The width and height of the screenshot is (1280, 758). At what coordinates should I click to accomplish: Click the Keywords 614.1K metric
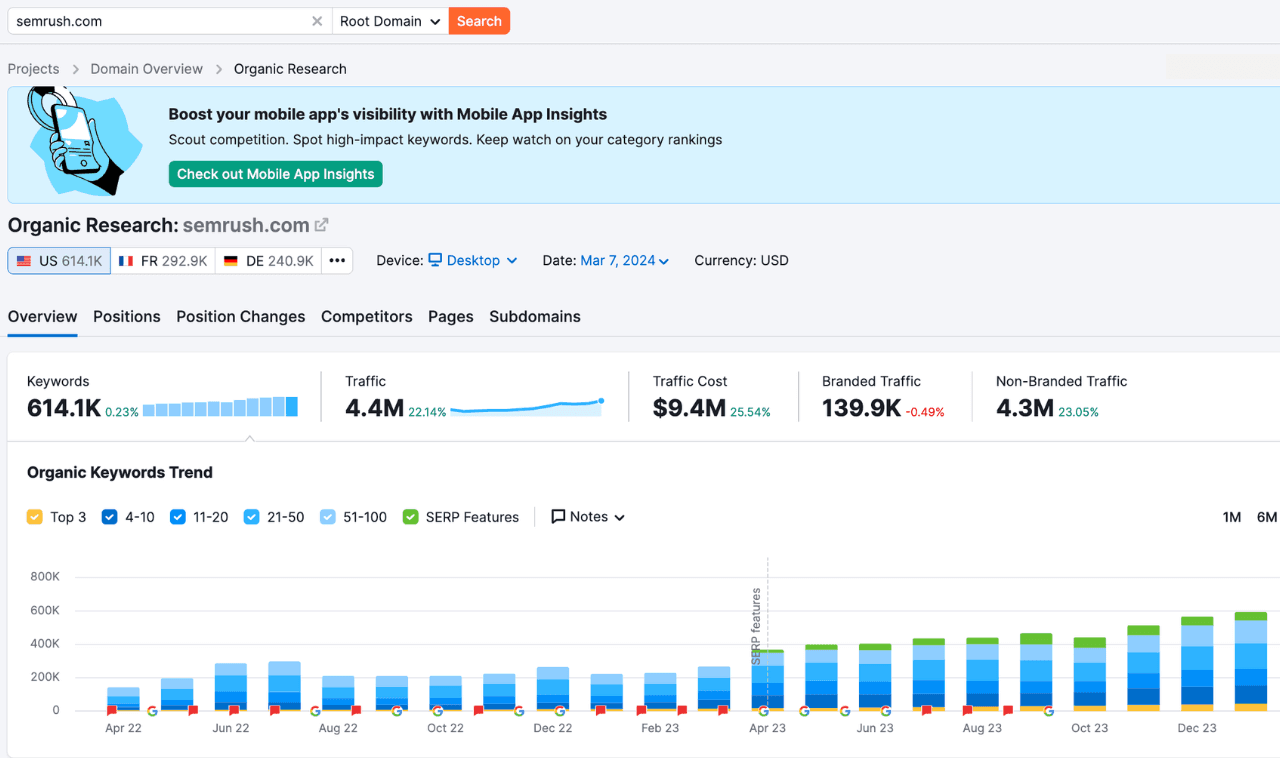[64, 407]
